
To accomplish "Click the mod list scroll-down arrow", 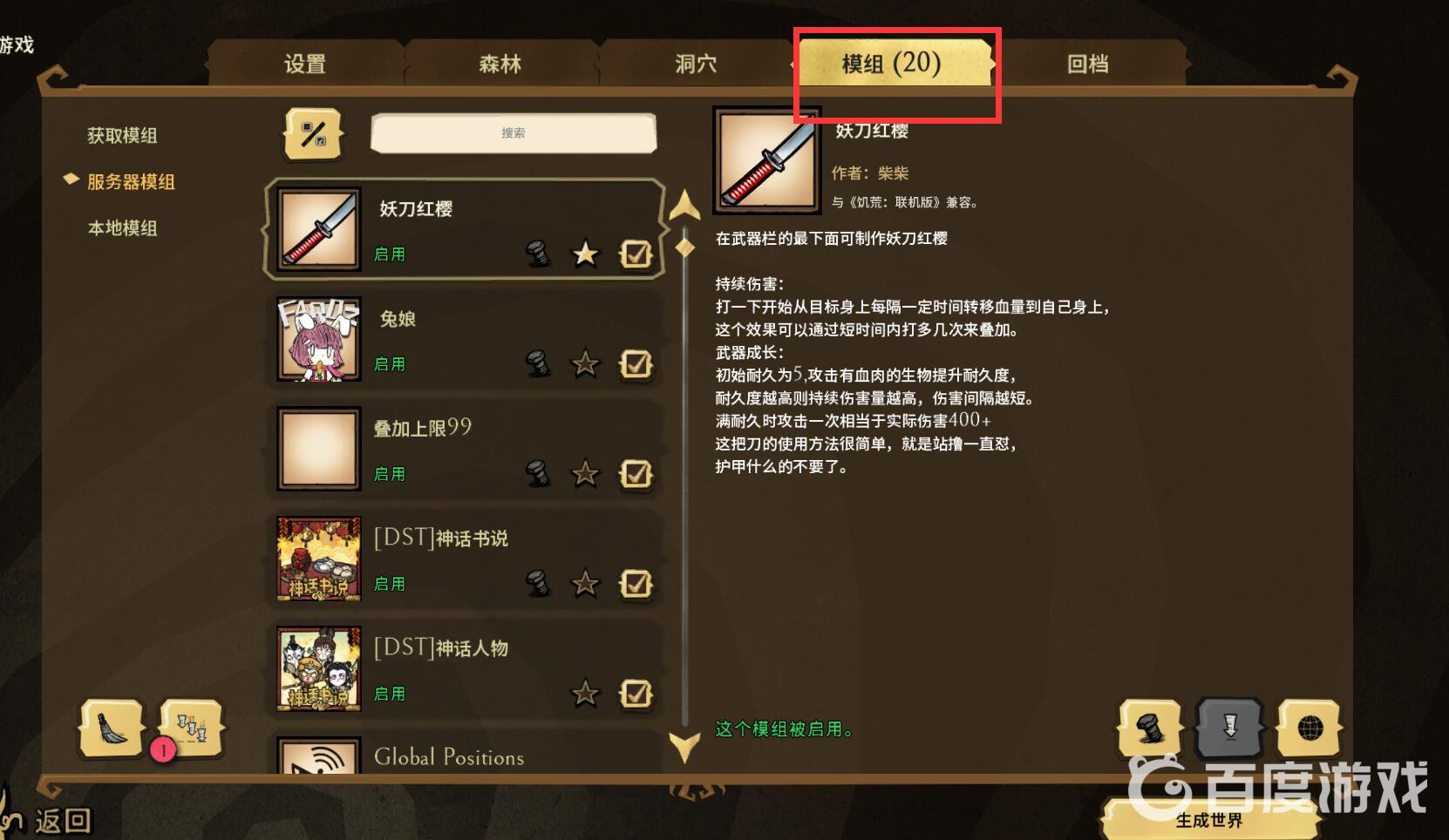I will [684, 747].
